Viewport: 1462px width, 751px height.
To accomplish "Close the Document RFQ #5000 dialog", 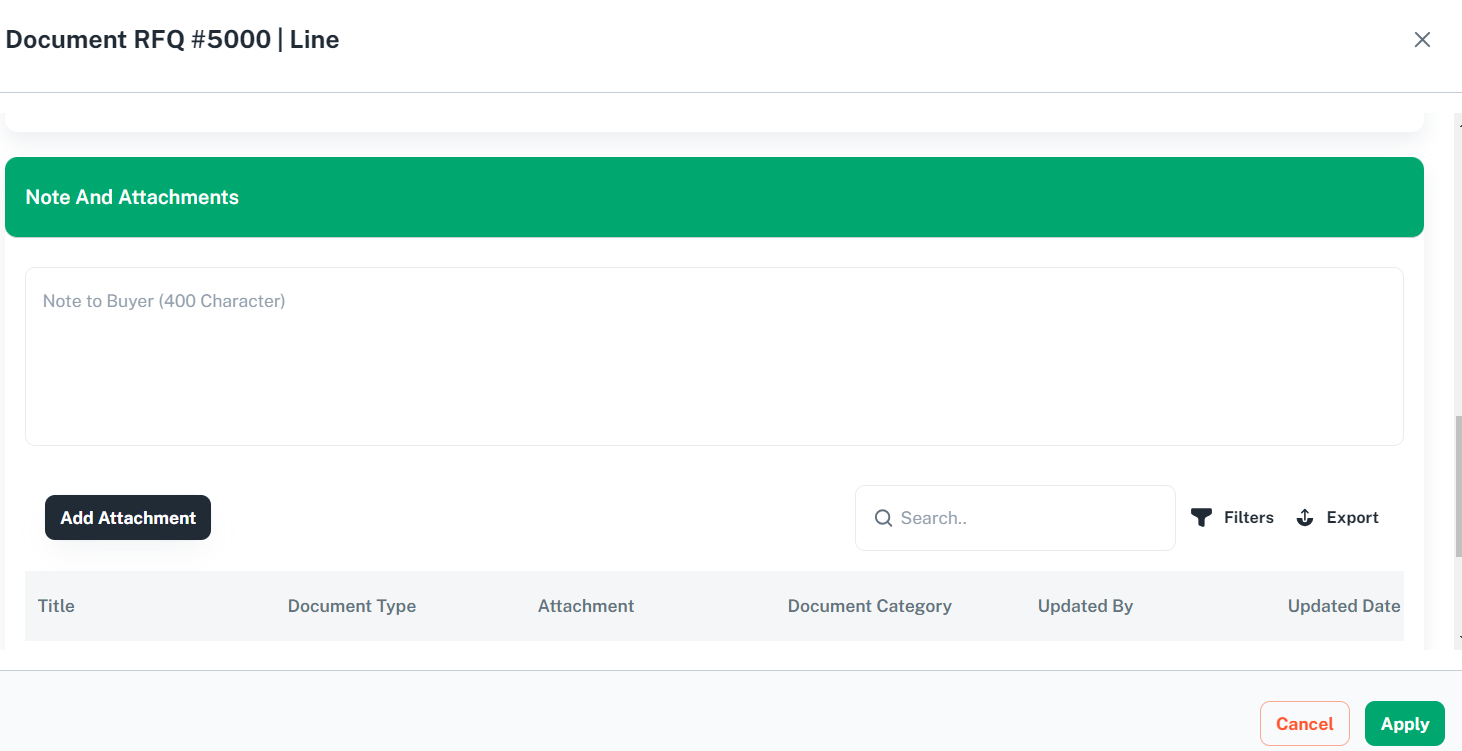I will point(1422,40).
